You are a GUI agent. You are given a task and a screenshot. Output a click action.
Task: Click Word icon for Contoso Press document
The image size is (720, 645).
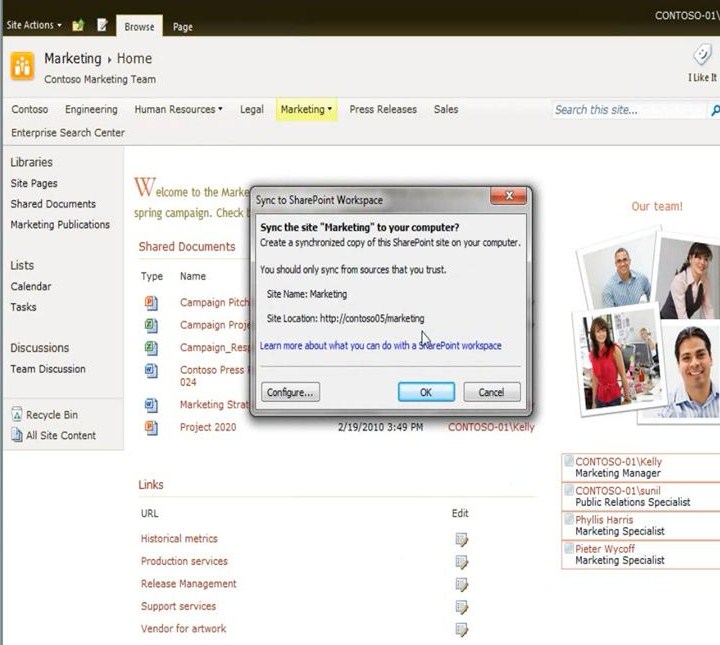click(x=151, y=370)
